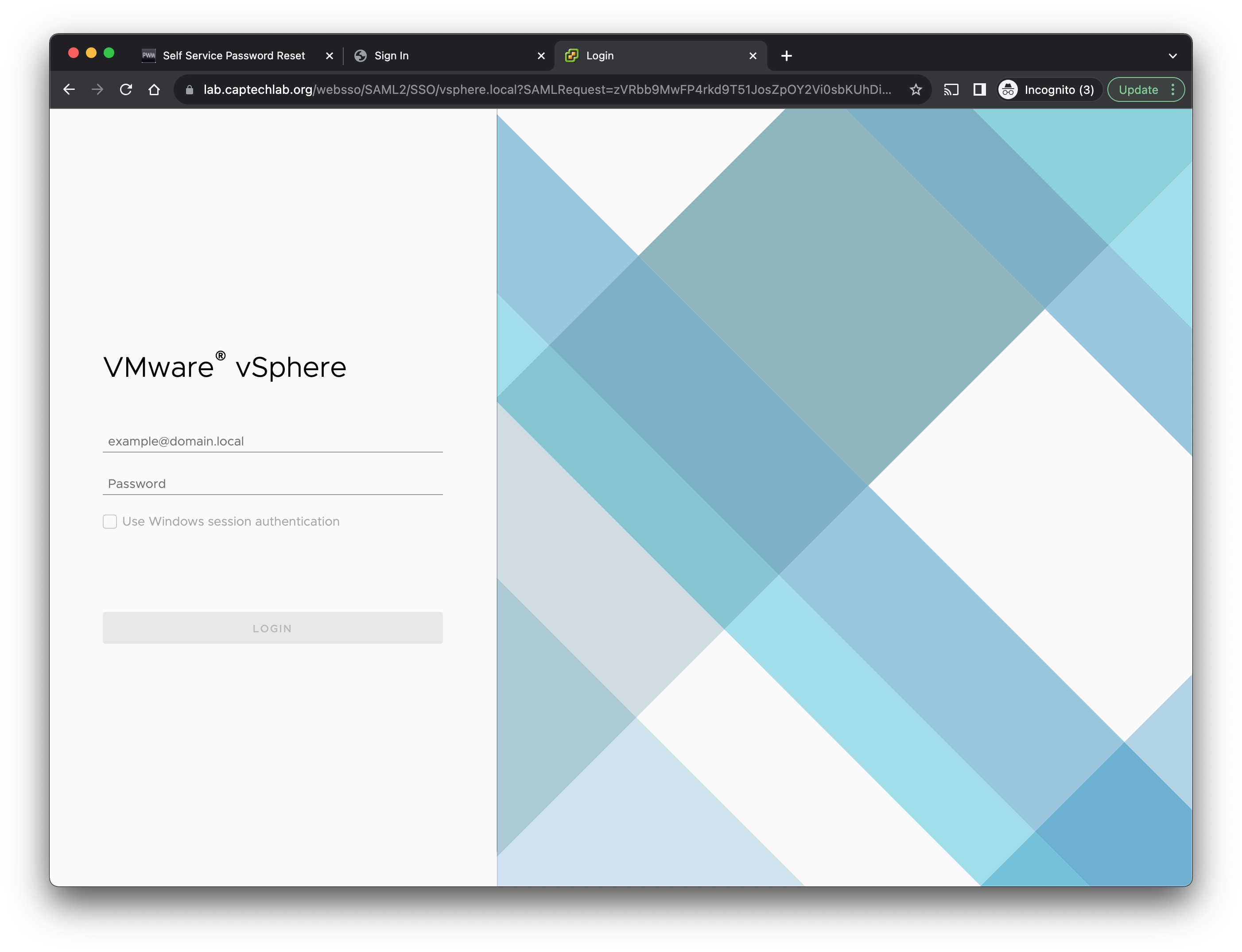Reload the current page
The width and height of the screenshot is (1242, 952).
[126, 89]
